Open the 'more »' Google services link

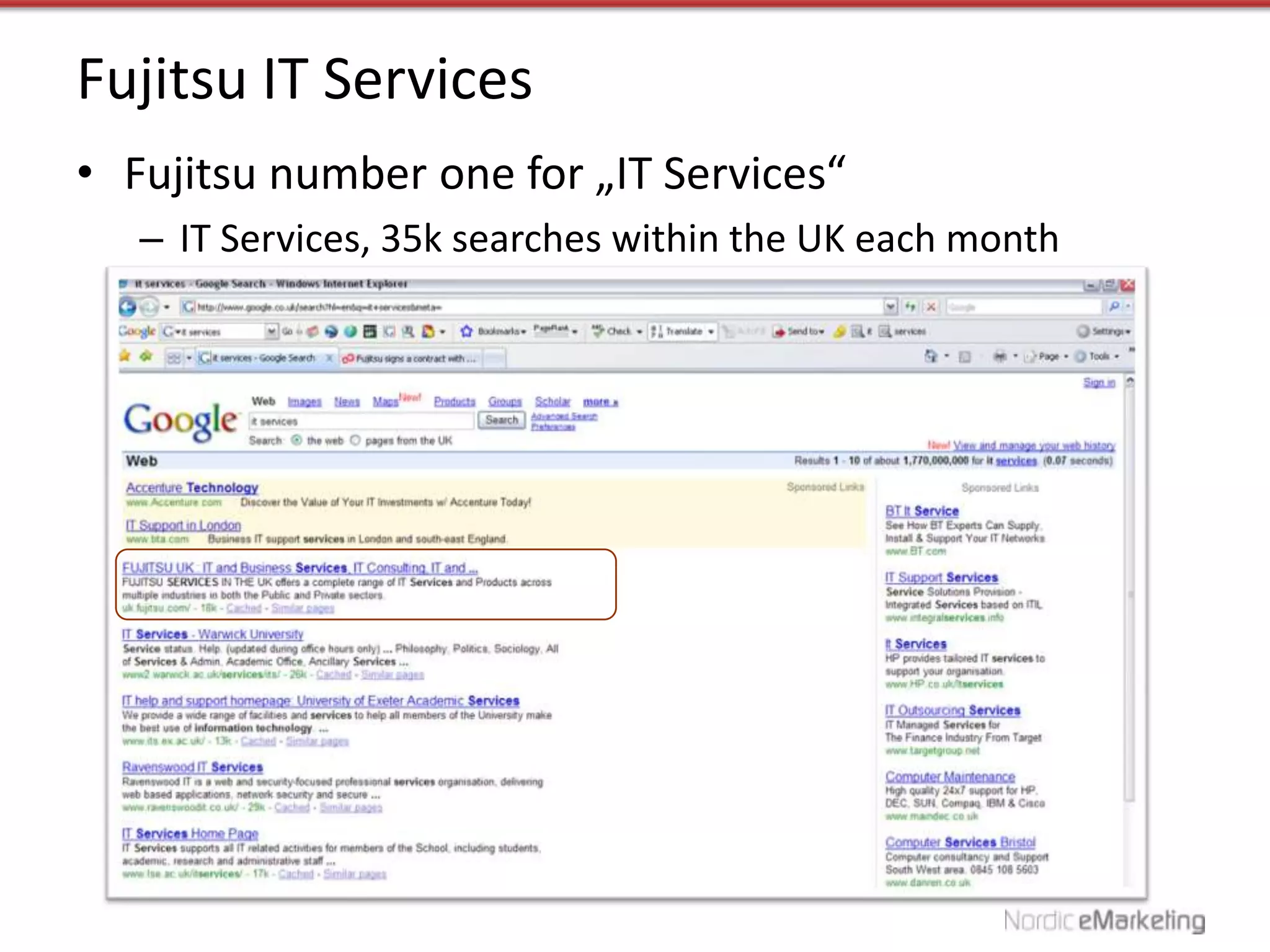tap(600, 402)
